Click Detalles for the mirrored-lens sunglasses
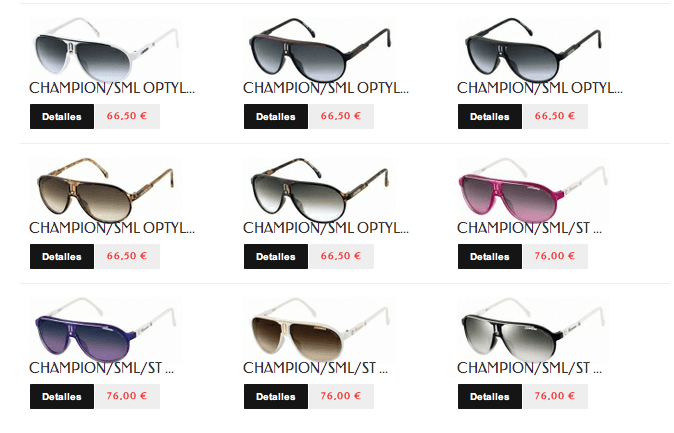The height and width of the screenshot is (433, 674). click(x=490, y=396)
